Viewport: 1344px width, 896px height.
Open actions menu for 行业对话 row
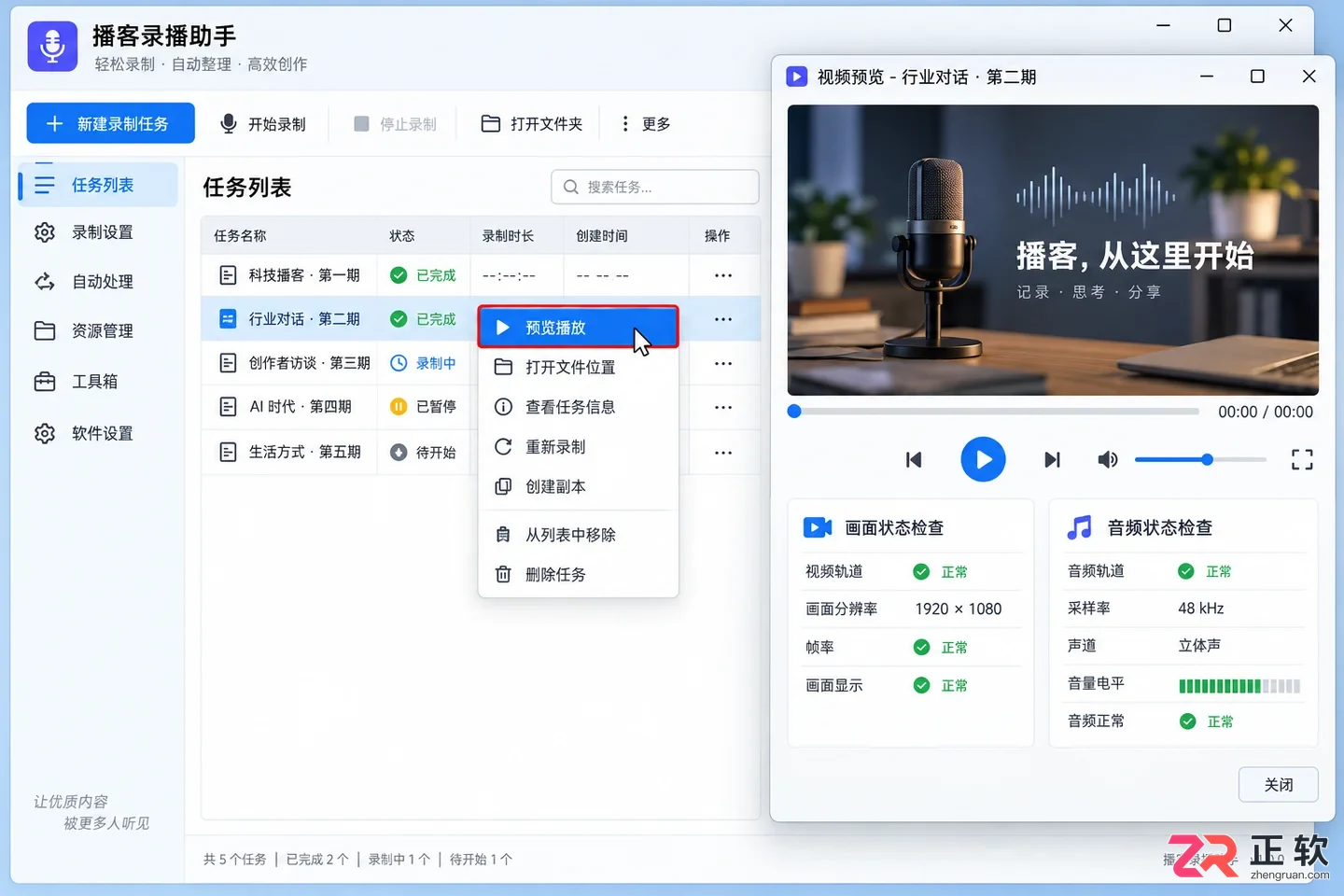[x=723, y=319]
